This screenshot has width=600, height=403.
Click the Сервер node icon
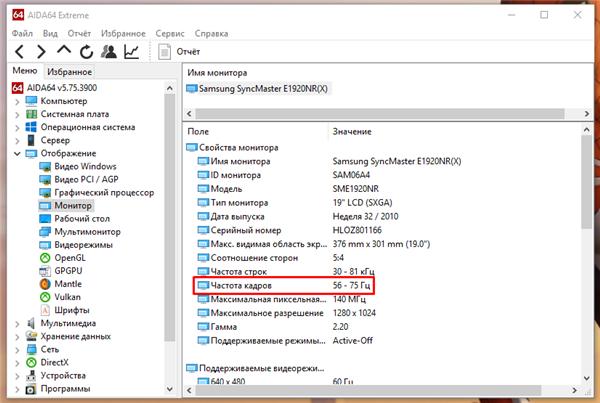pyautogui.click(x=31, y=140)
